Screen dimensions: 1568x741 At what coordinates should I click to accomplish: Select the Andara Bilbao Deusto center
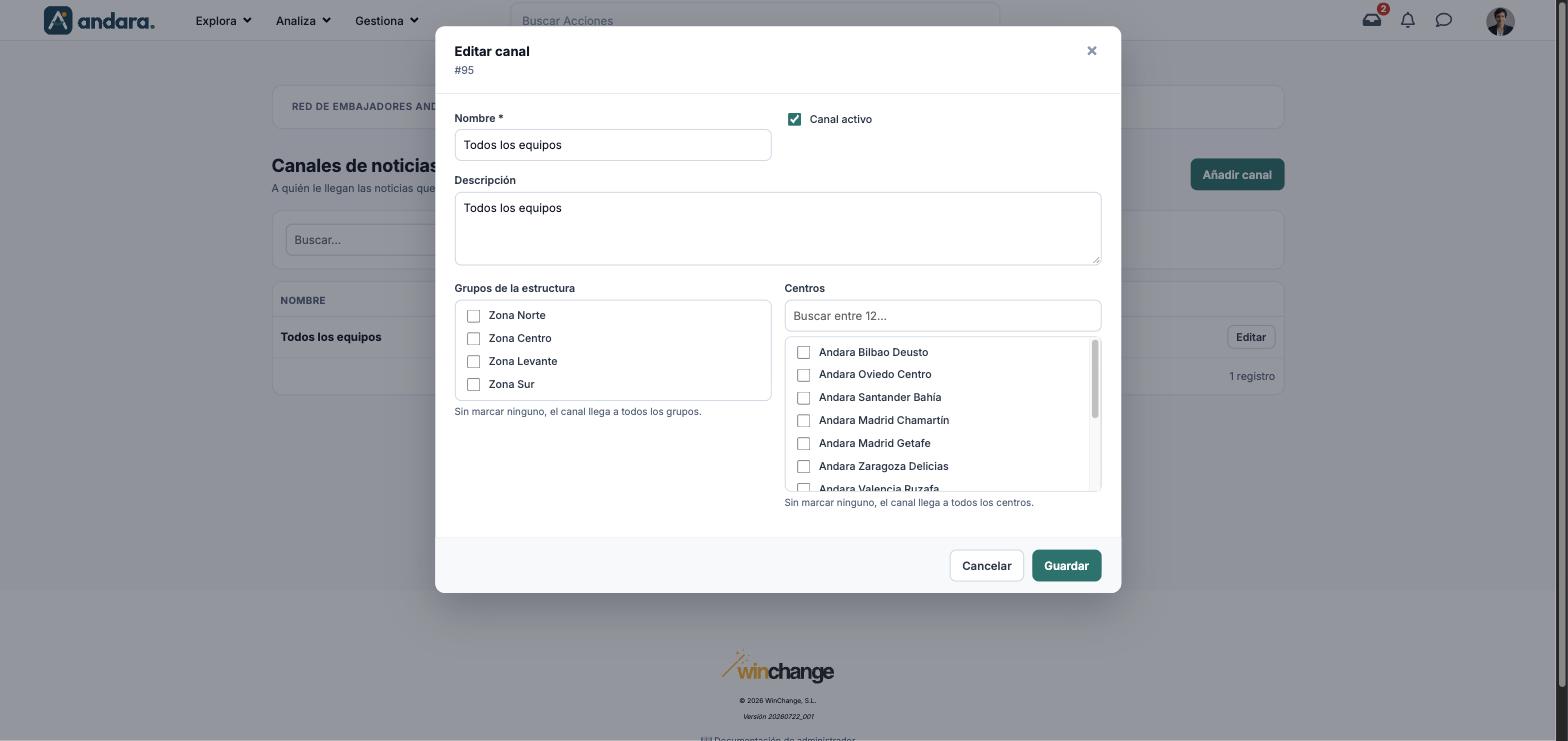point(803,352)
